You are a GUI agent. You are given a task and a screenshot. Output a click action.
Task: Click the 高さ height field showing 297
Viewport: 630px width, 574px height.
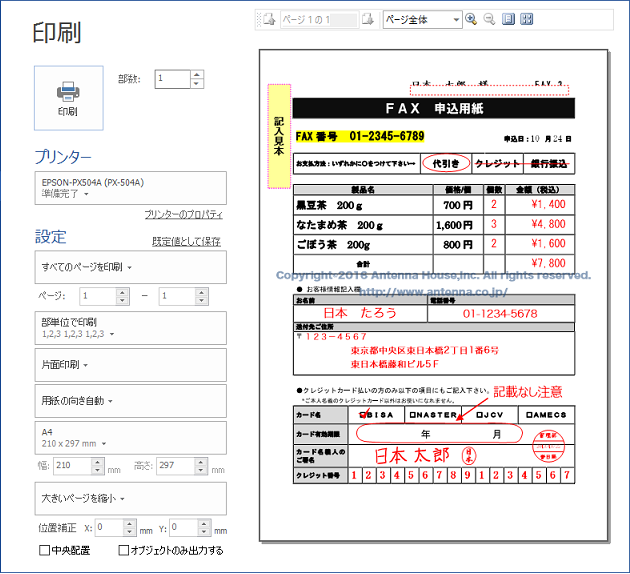click(176, 466)
